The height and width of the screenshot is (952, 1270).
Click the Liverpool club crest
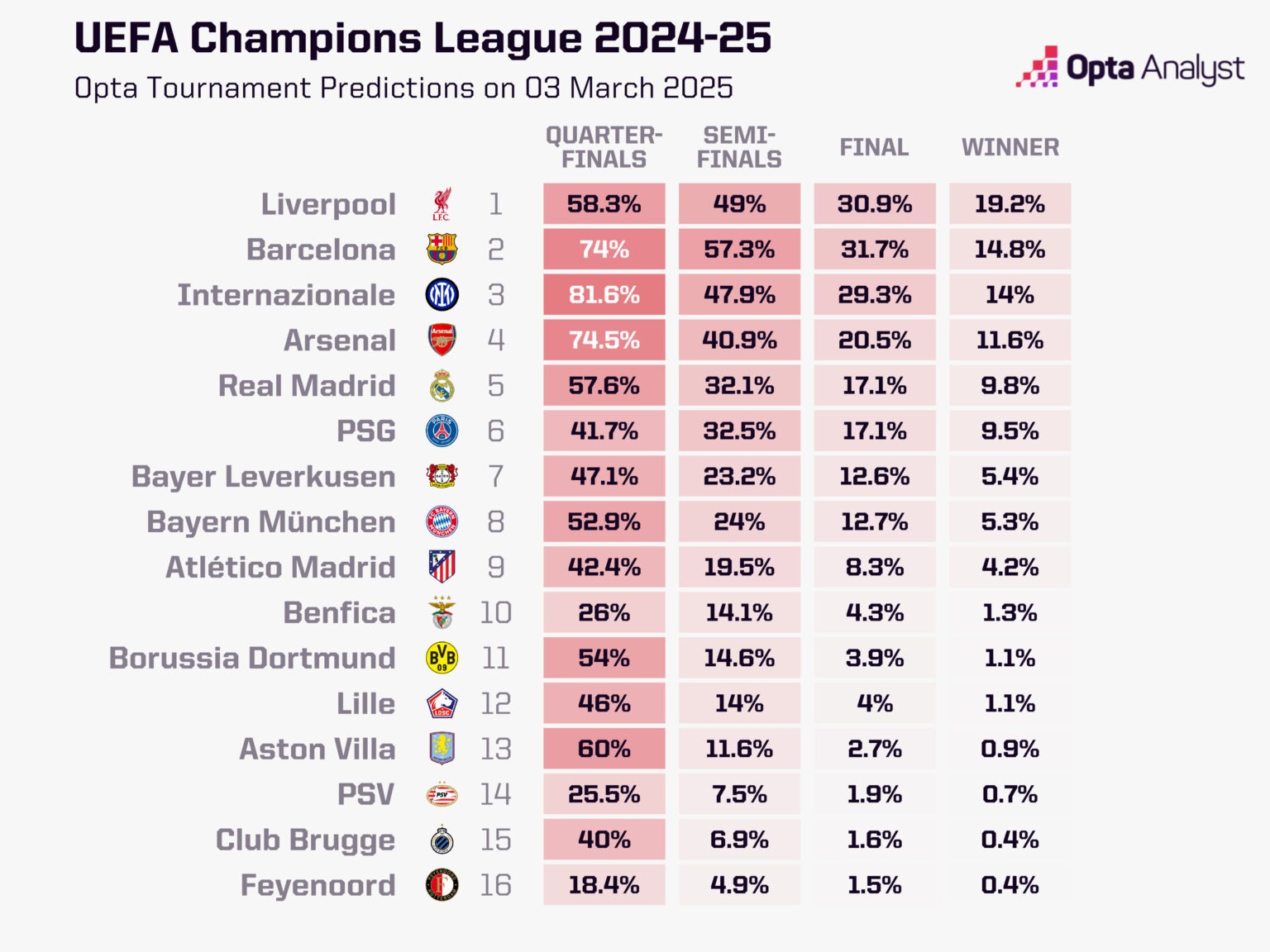click(x=442, y=204)
